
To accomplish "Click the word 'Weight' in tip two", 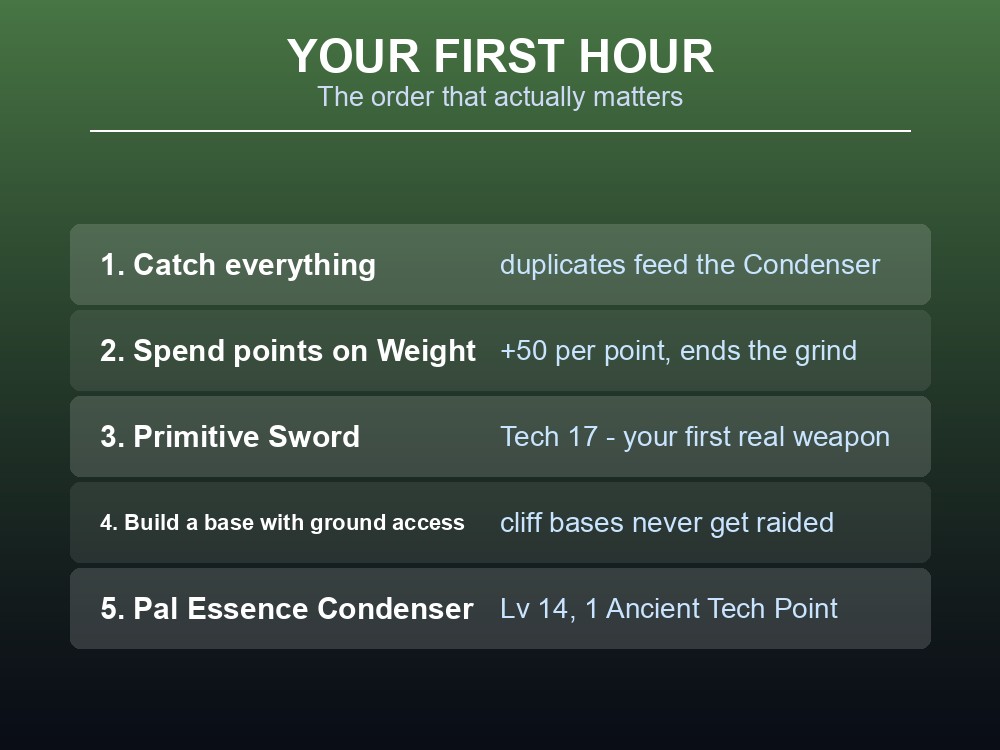I will click(426, 351).
